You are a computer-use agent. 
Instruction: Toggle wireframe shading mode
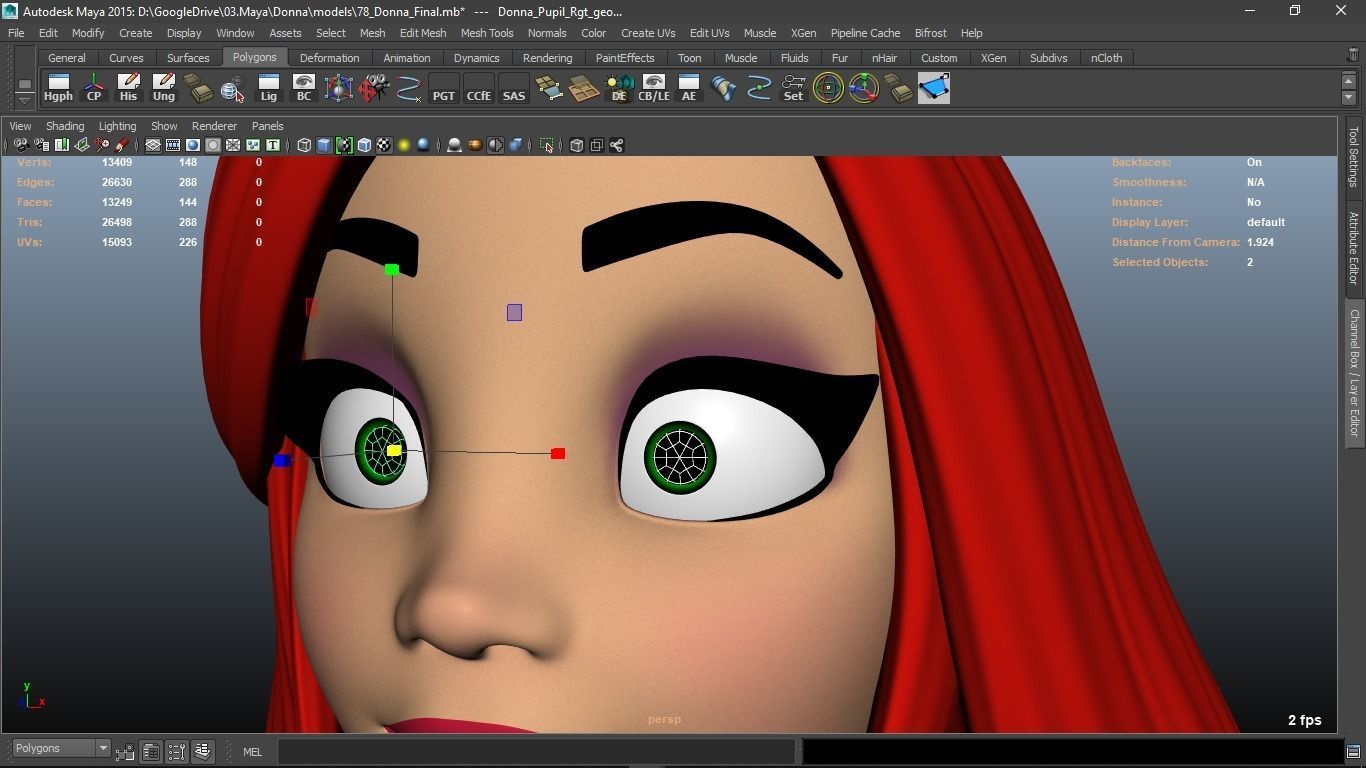coord(304,145)
